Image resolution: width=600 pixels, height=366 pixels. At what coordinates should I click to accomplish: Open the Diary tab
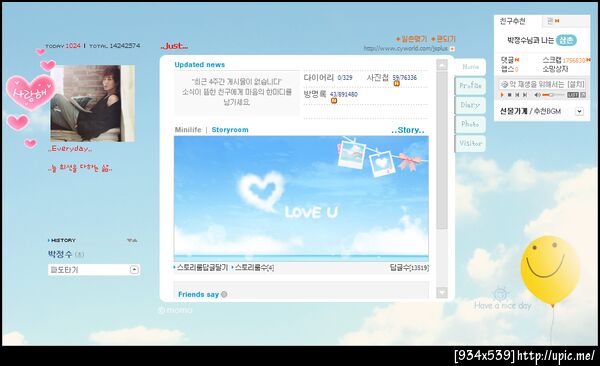(x=470, y=105)
